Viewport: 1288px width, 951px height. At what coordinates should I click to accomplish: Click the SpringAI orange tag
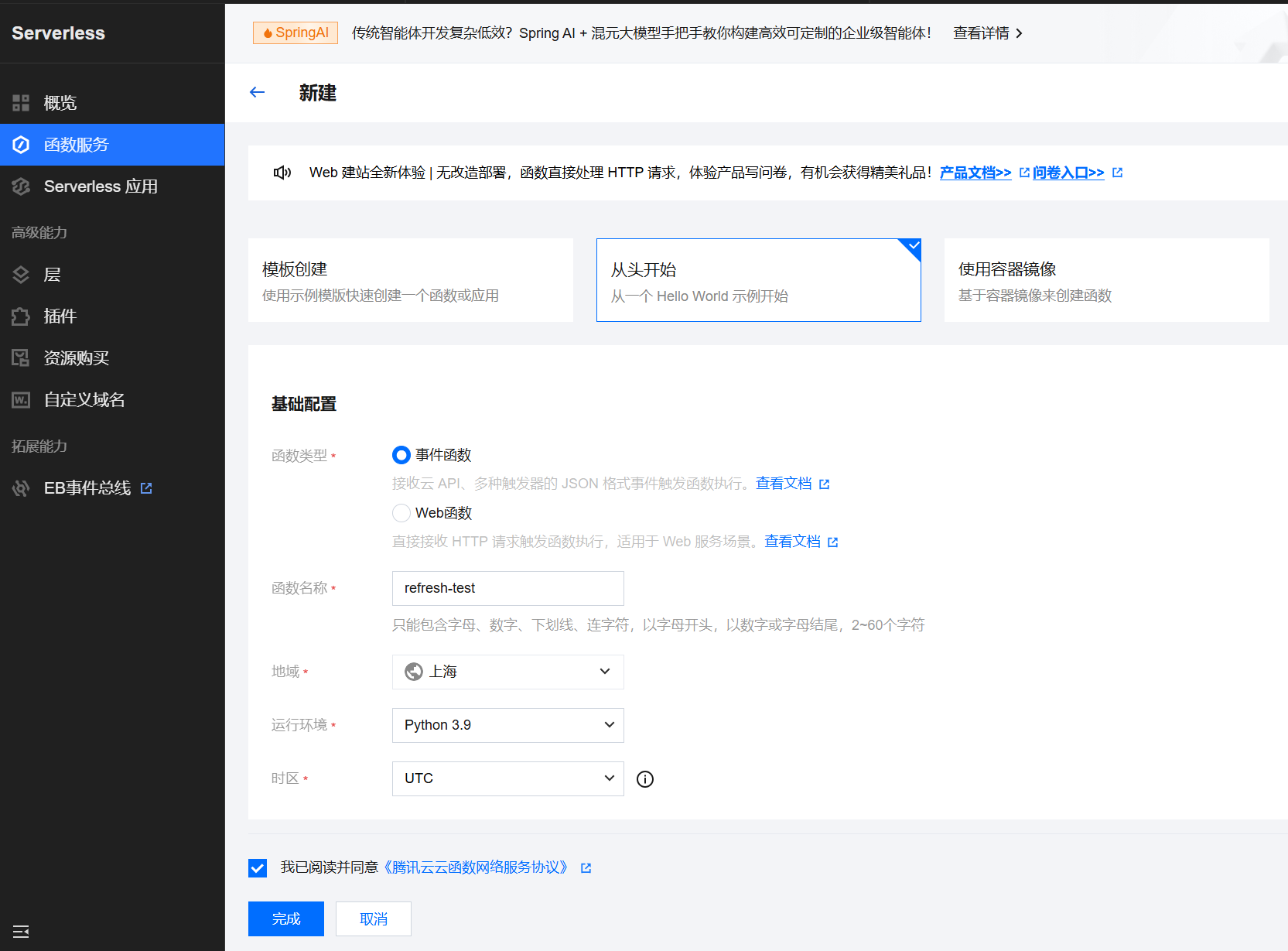pos(296,32)
